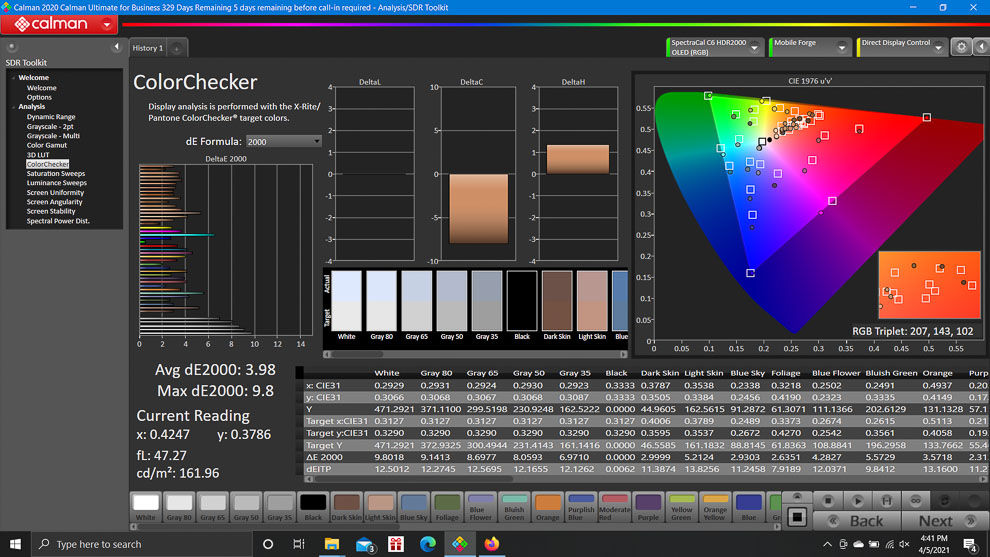Open the dE Formula 2000 combo box
Image resolution: width=990 pixels, height=557 pixels.
(x=283, y=141)
